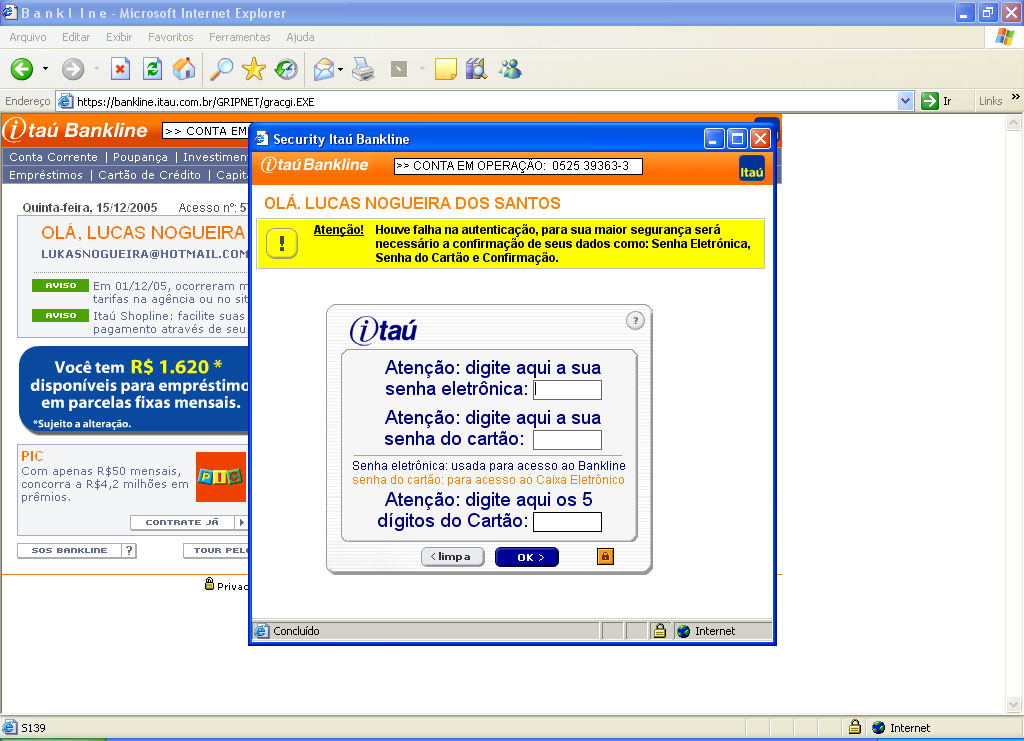Viewport: 1024px width, 741px height.
Task: Click the SOS BANKLINE button
Action: 69,550
